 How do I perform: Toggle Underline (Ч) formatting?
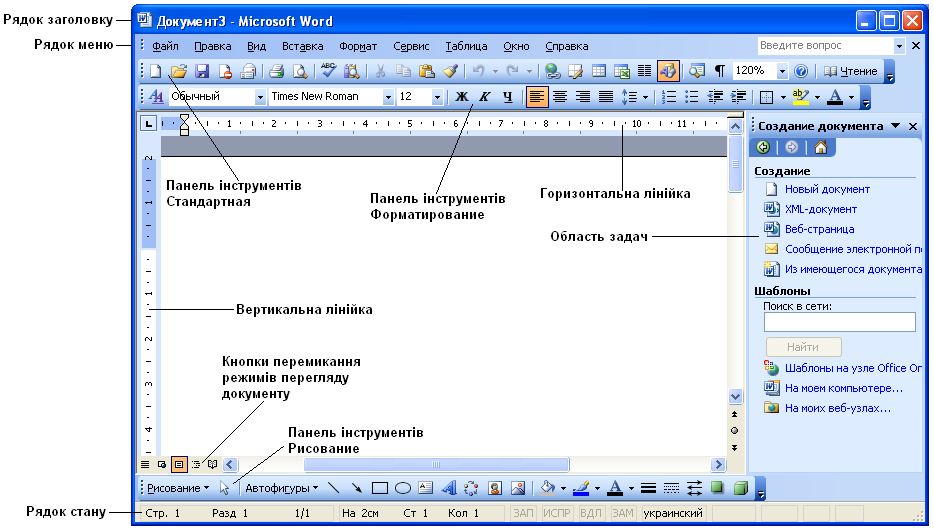508,97
